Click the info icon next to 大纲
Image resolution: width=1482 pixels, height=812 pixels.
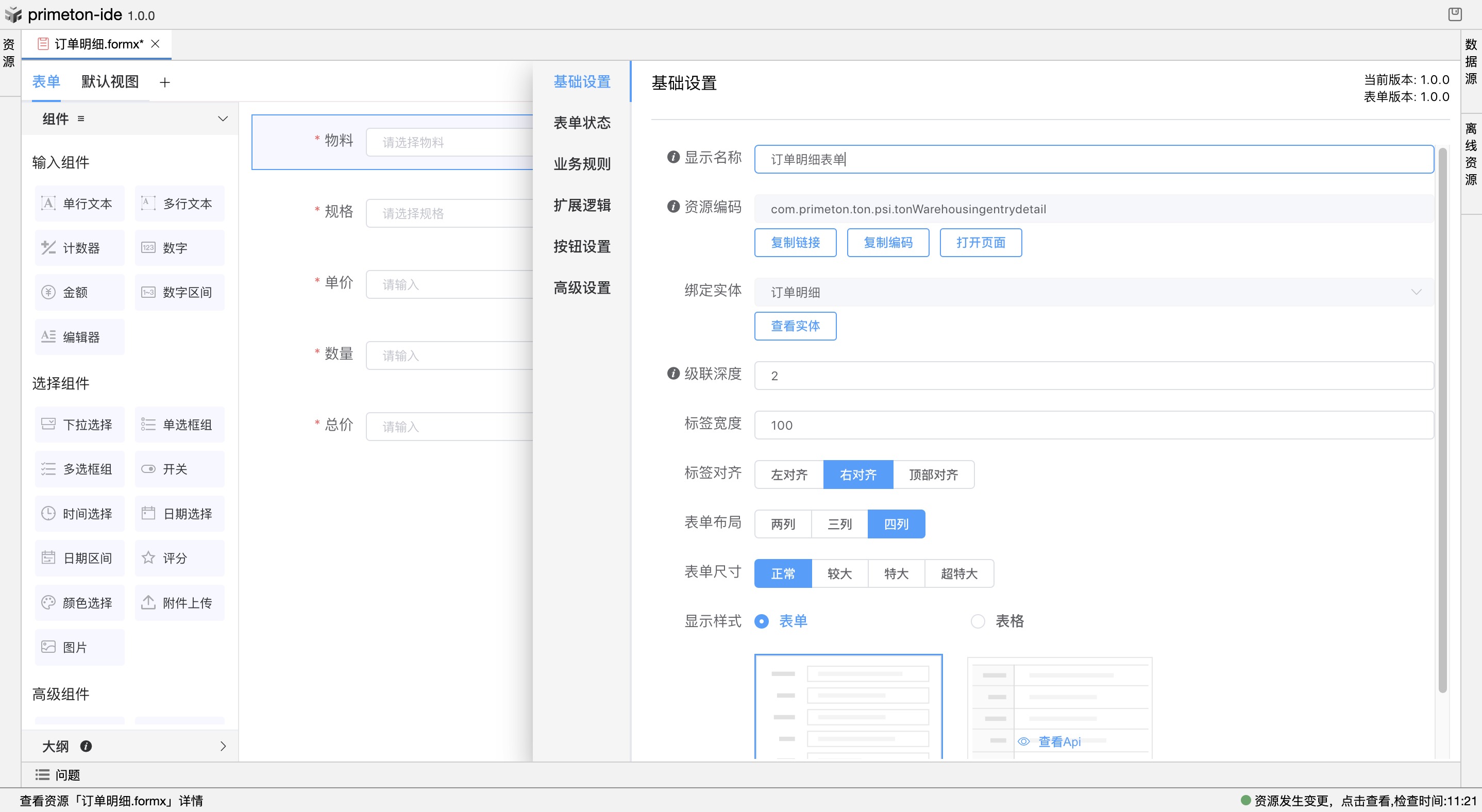86,746
